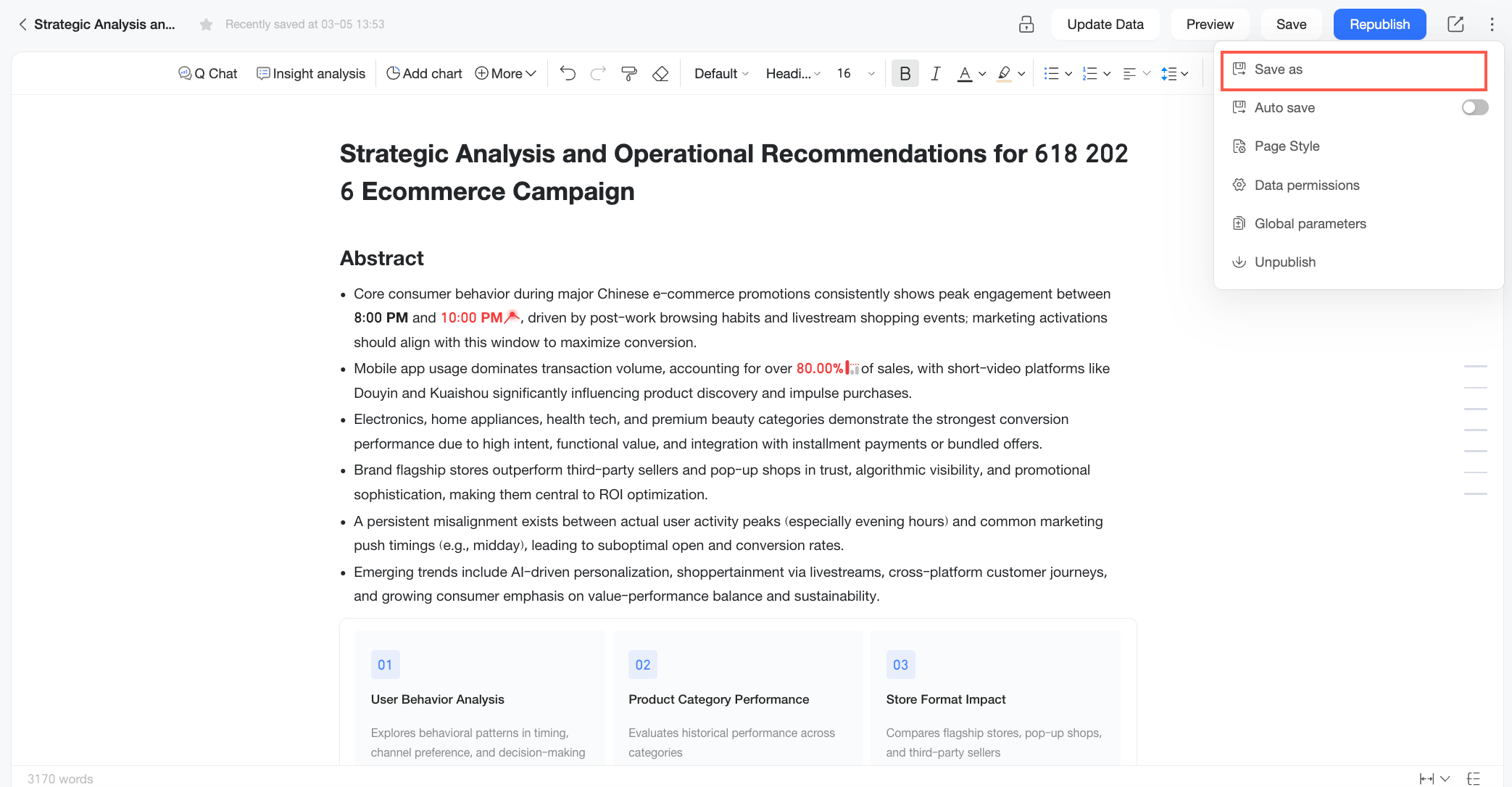This screenshot has height=787, width=1512.
Task: Apply bulleted list
Action: 1051,73
